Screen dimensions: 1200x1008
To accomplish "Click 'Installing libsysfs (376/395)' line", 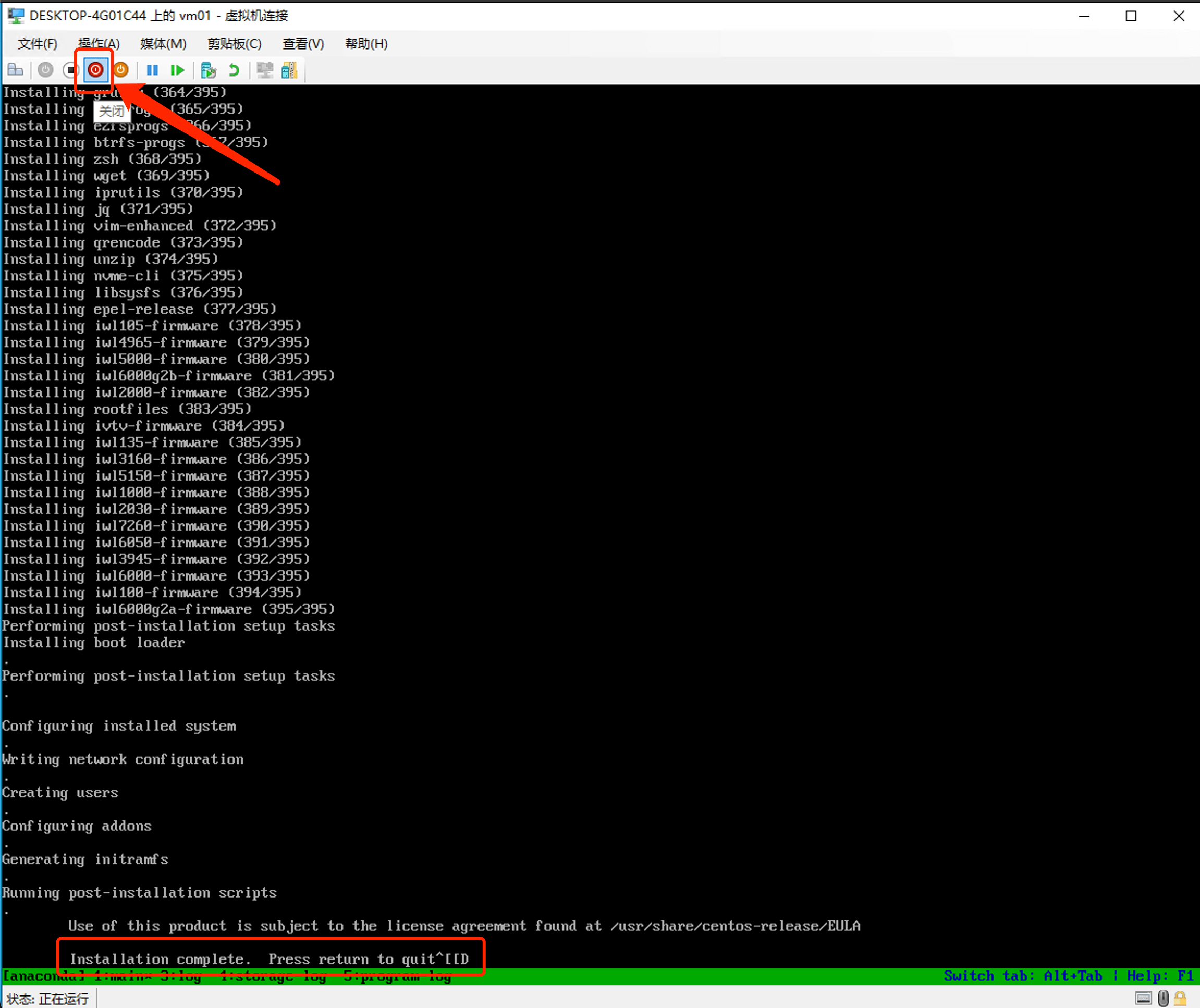I will (123, 292).
